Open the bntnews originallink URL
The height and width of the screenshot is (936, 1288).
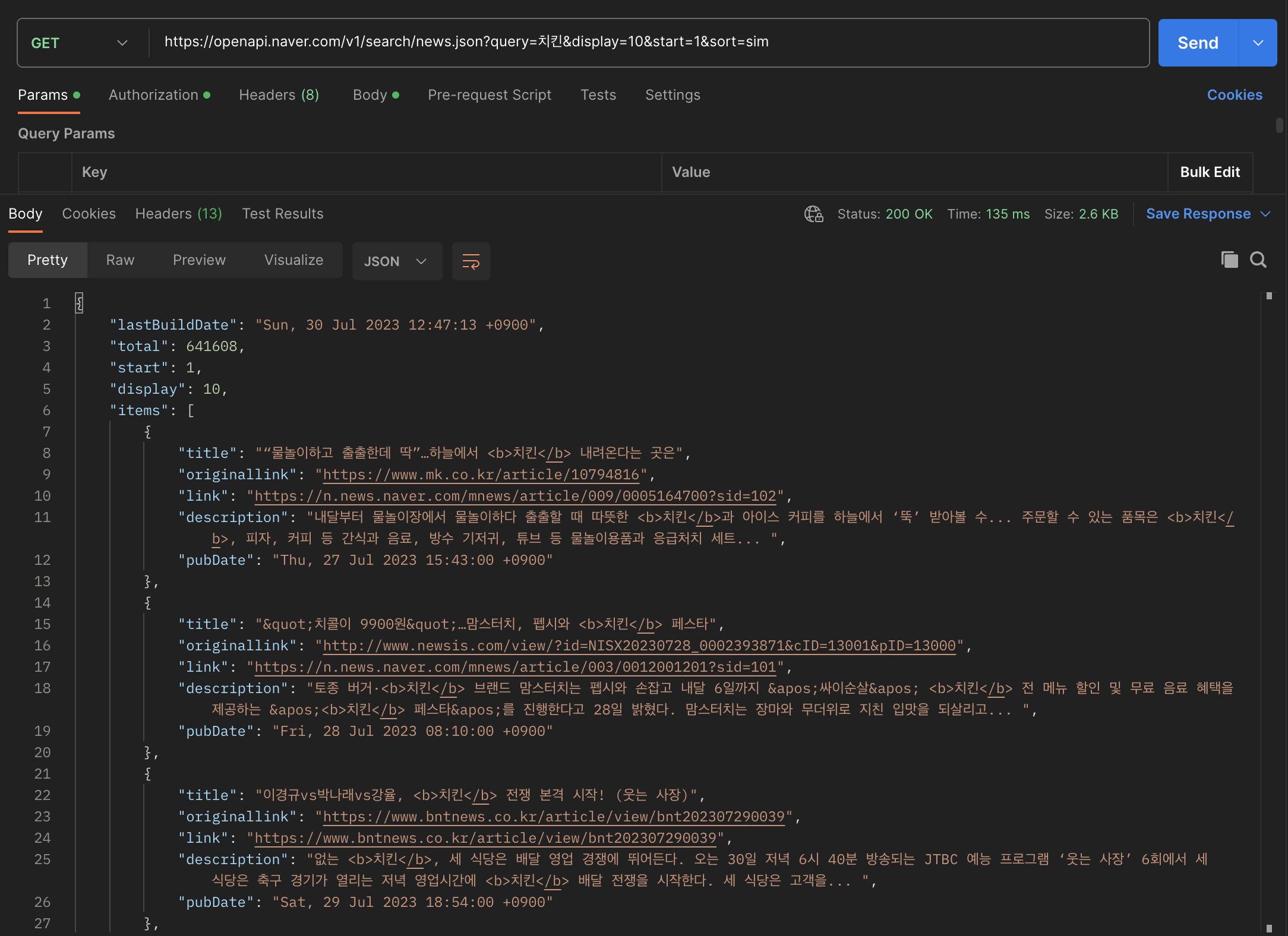pos(554,817)
